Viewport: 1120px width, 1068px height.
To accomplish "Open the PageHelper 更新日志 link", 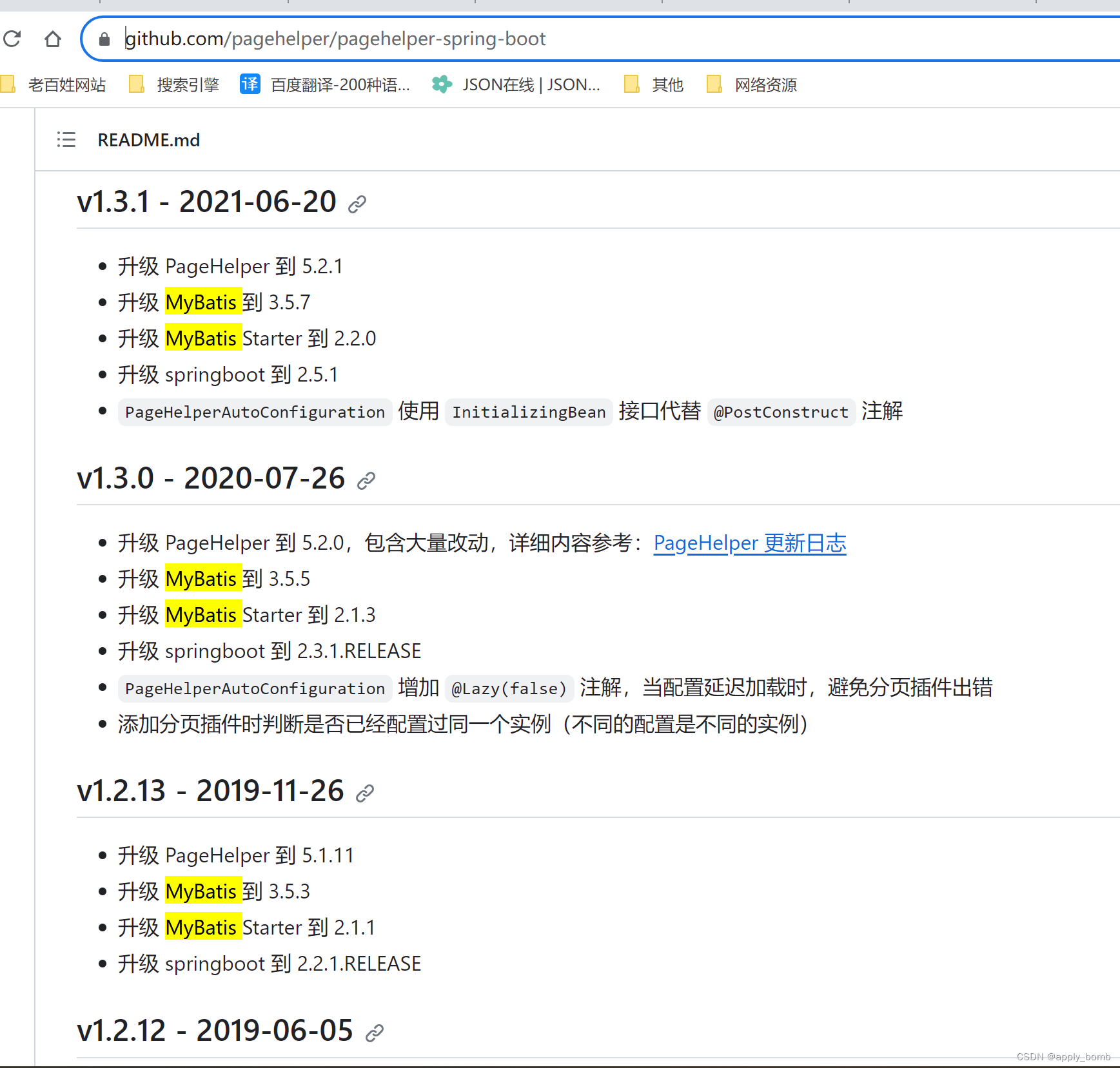I will pos(749,544).
